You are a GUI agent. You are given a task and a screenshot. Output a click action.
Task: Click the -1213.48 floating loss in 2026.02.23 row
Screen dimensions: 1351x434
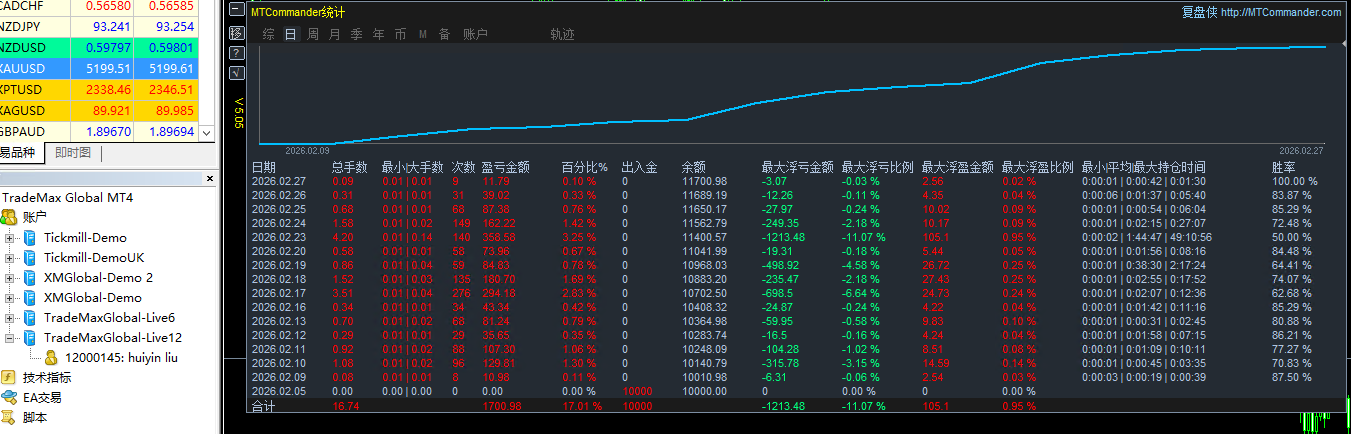[x=784, y=237]
